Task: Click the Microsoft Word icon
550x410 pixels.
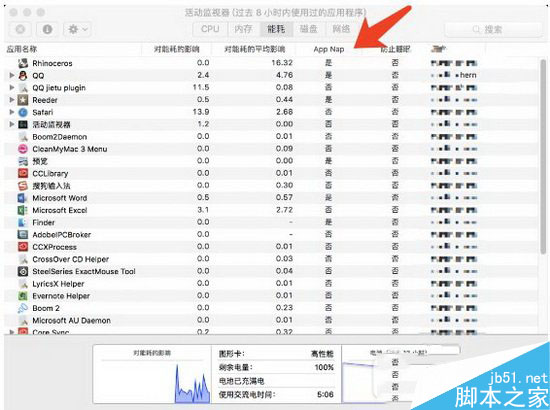Action: 23,198
